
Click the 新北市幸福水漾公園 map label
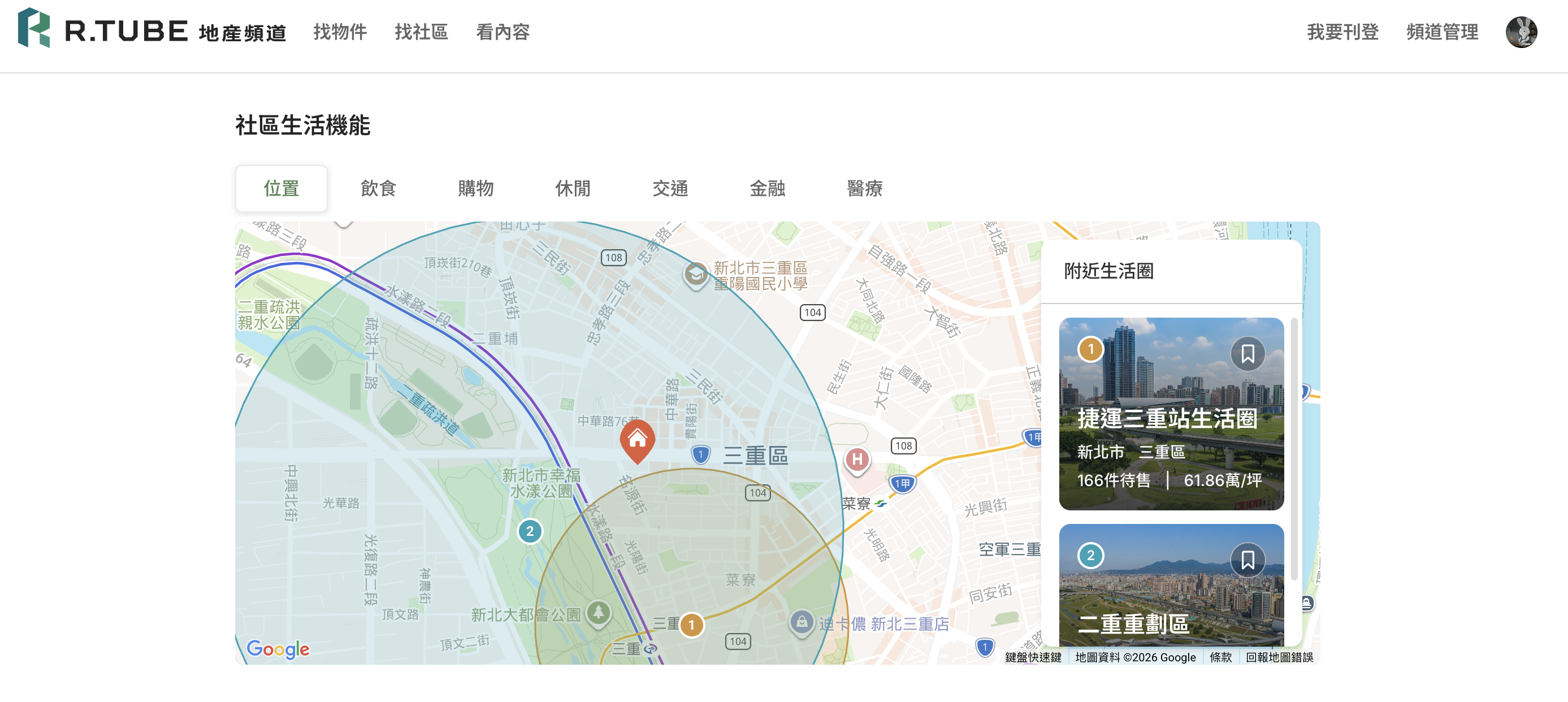540,483
